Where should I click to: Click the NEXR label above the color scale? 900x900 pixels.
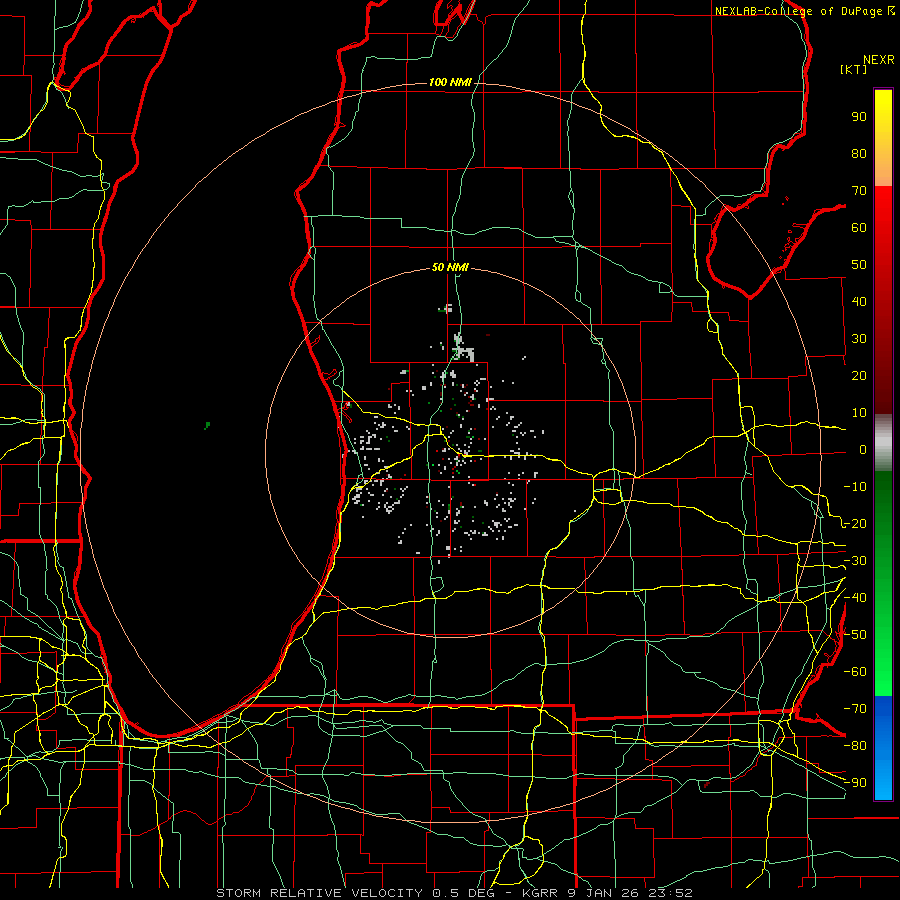(879, 60)
